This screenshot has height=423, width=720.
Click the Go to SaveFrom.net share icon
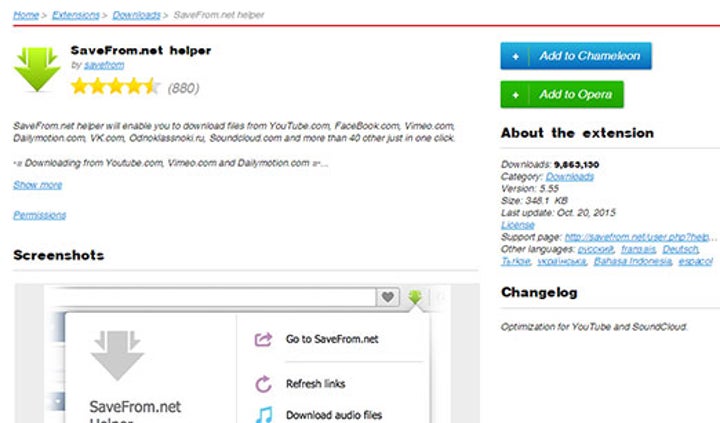pyautogui.click(x=263, y=340)
